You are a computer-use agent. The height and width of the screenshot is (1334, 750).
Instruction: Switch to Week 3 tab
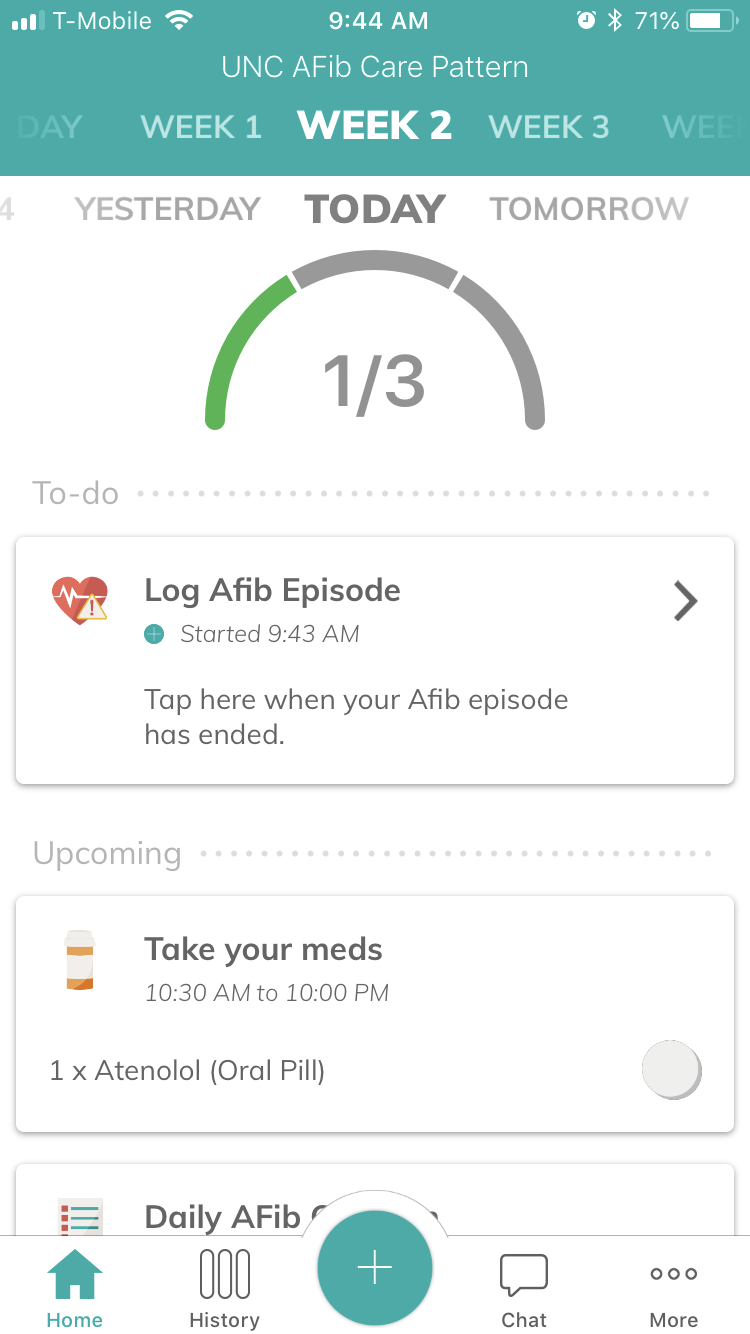click(x=548, y=127)
